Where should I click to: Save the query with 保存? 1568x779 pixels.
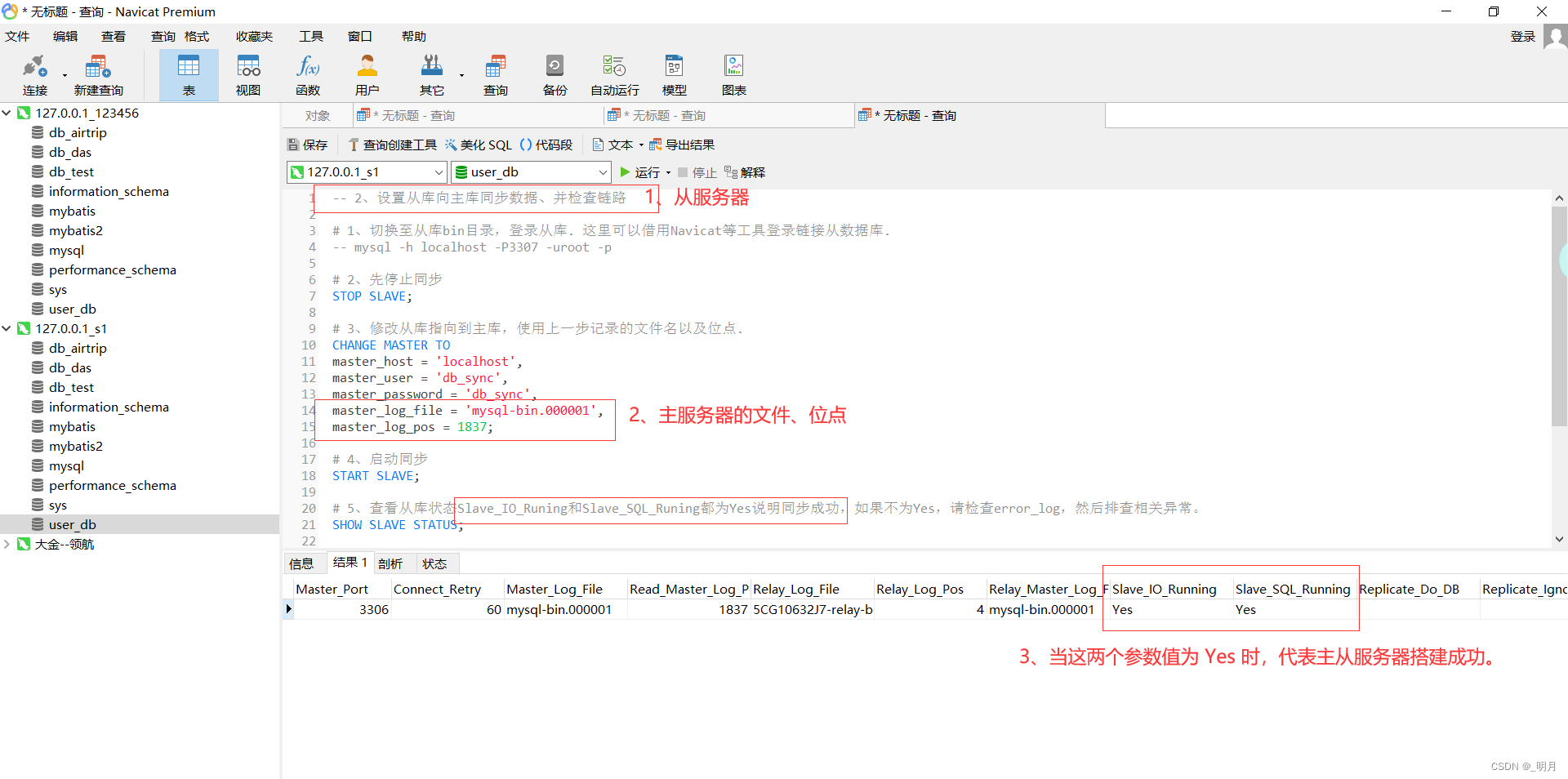click(x=308, y=145)
